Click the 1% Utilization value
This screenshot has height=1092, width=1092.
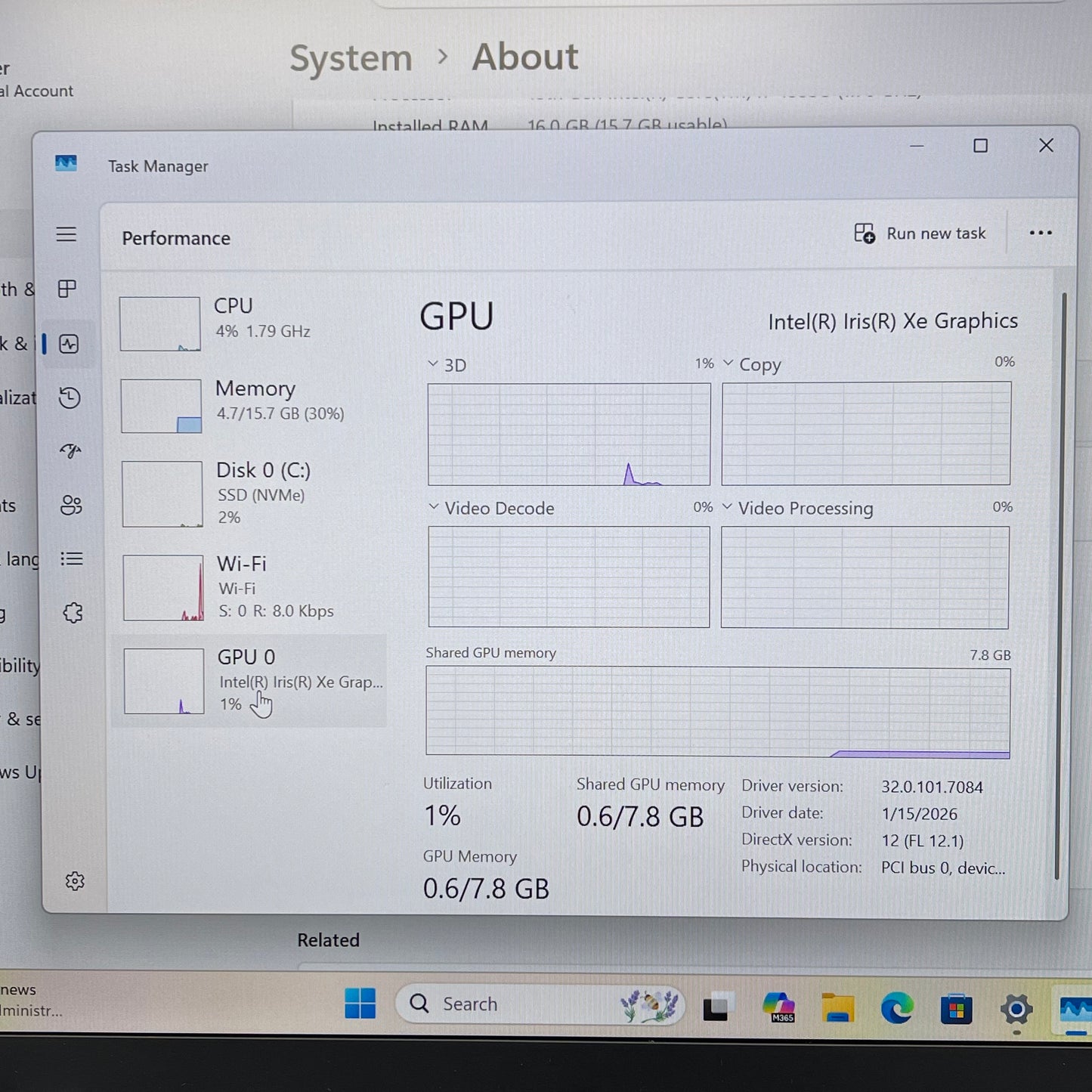(442, 815)
